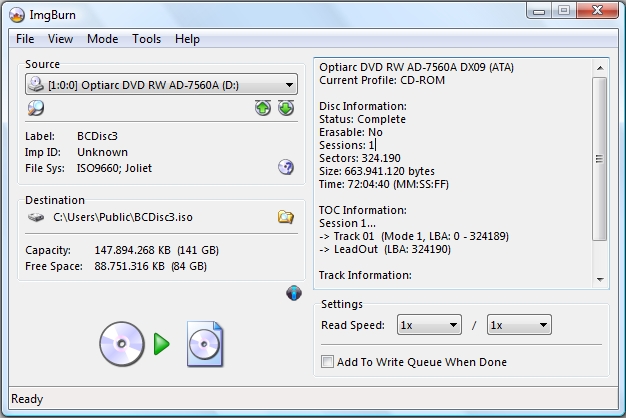Click the view media information magnifier icon
This screenshot has width=626, height=418.
point(36,108)
